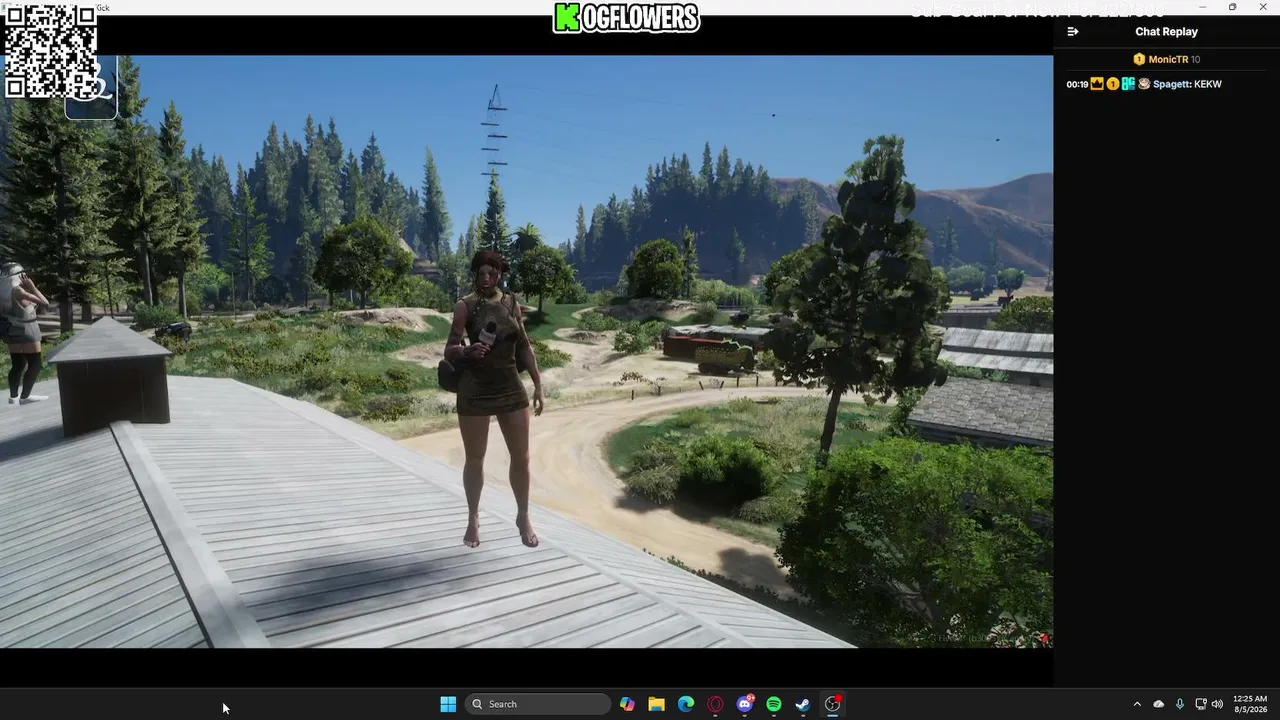This screenshot has height=720, width=1280.
Task: Open Discord from the taskbar
Action: [745, 704]
